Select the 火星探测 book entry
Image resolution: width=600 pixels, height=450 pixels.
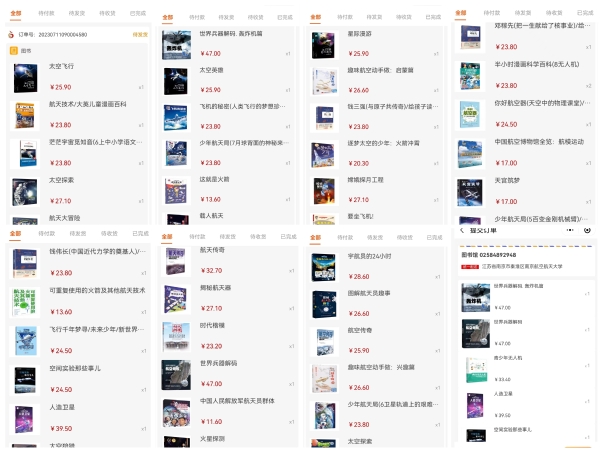(213, 437)
